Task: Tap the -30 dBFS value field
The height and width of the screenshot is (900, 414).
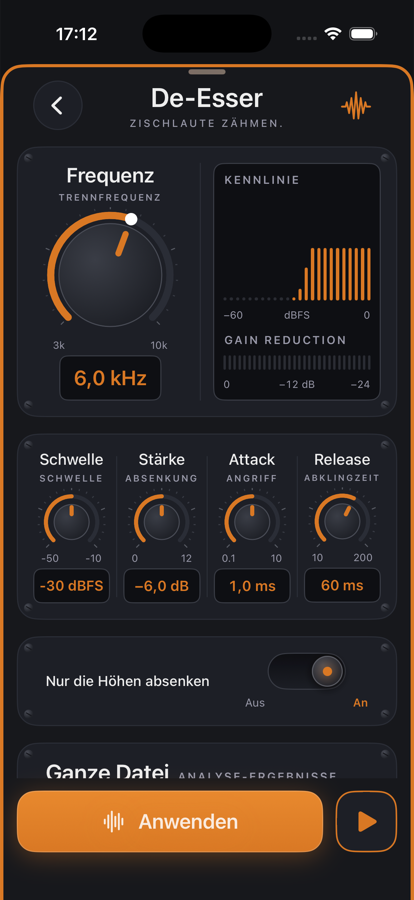Action: [x=71, y=586]
